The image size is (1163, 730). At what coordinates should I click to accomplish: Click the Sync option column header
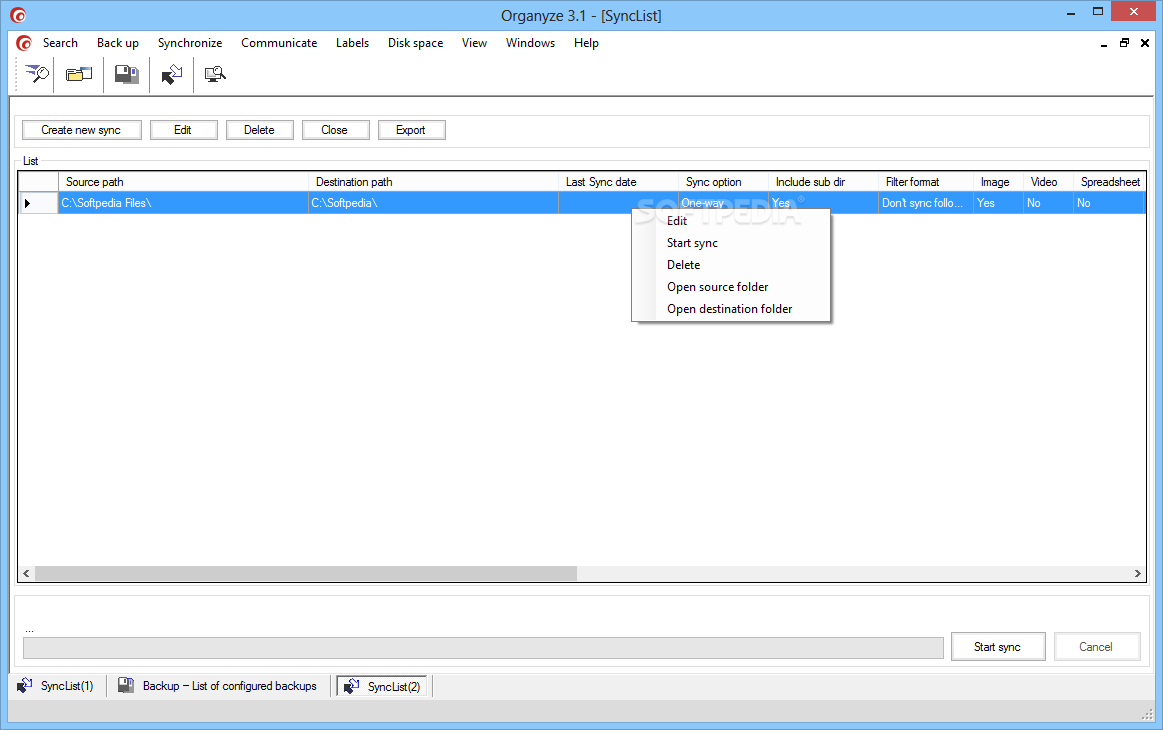(723, 182)
